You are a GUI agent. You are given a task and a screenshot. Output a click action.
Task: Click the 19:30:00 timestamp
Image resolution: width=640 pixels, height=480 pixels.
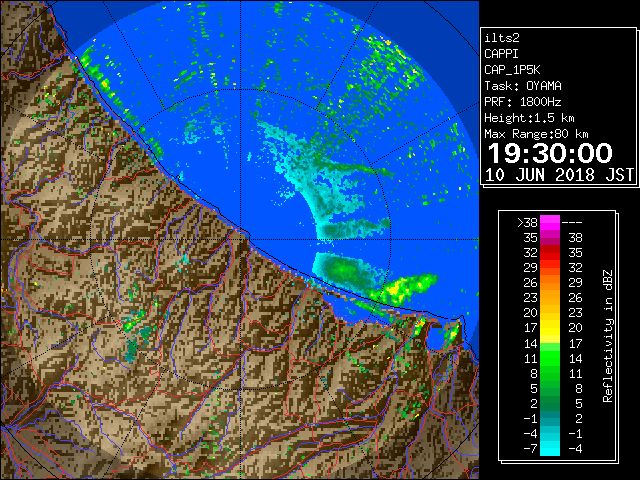[550, 153]
